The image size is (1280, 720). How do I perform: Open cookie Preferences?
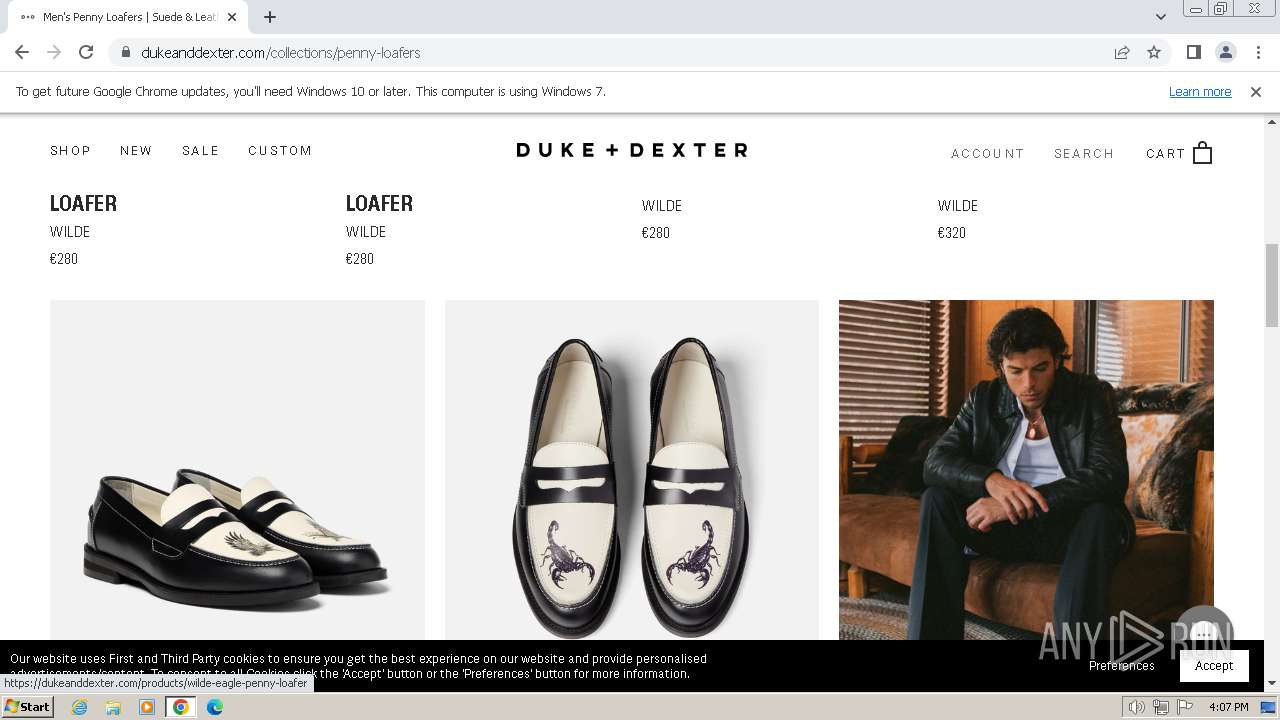coord(1121,665)
